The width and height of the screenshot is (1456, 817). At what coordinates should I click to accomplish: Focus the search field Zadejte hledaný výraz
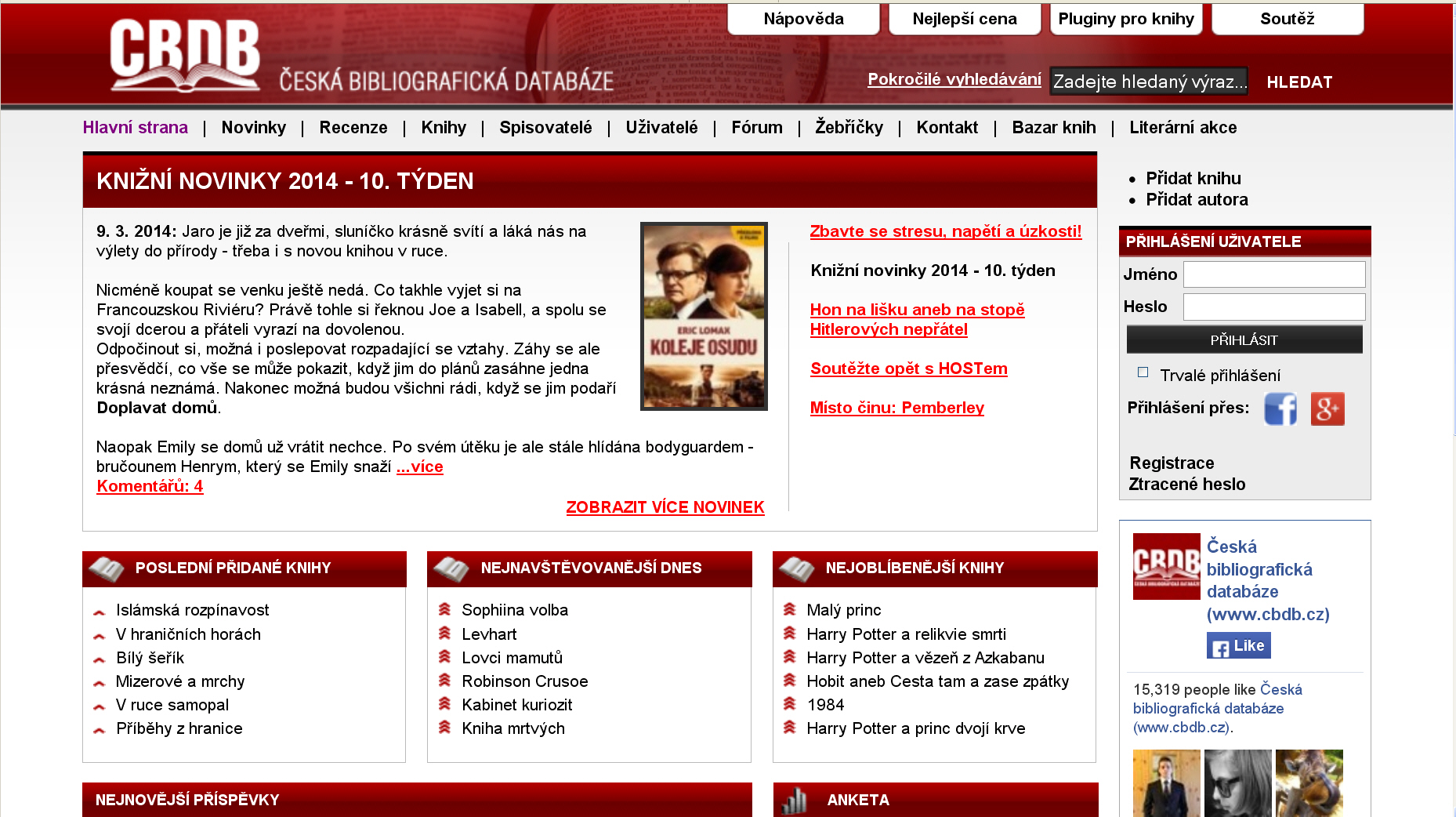[x=1148, y=82]
